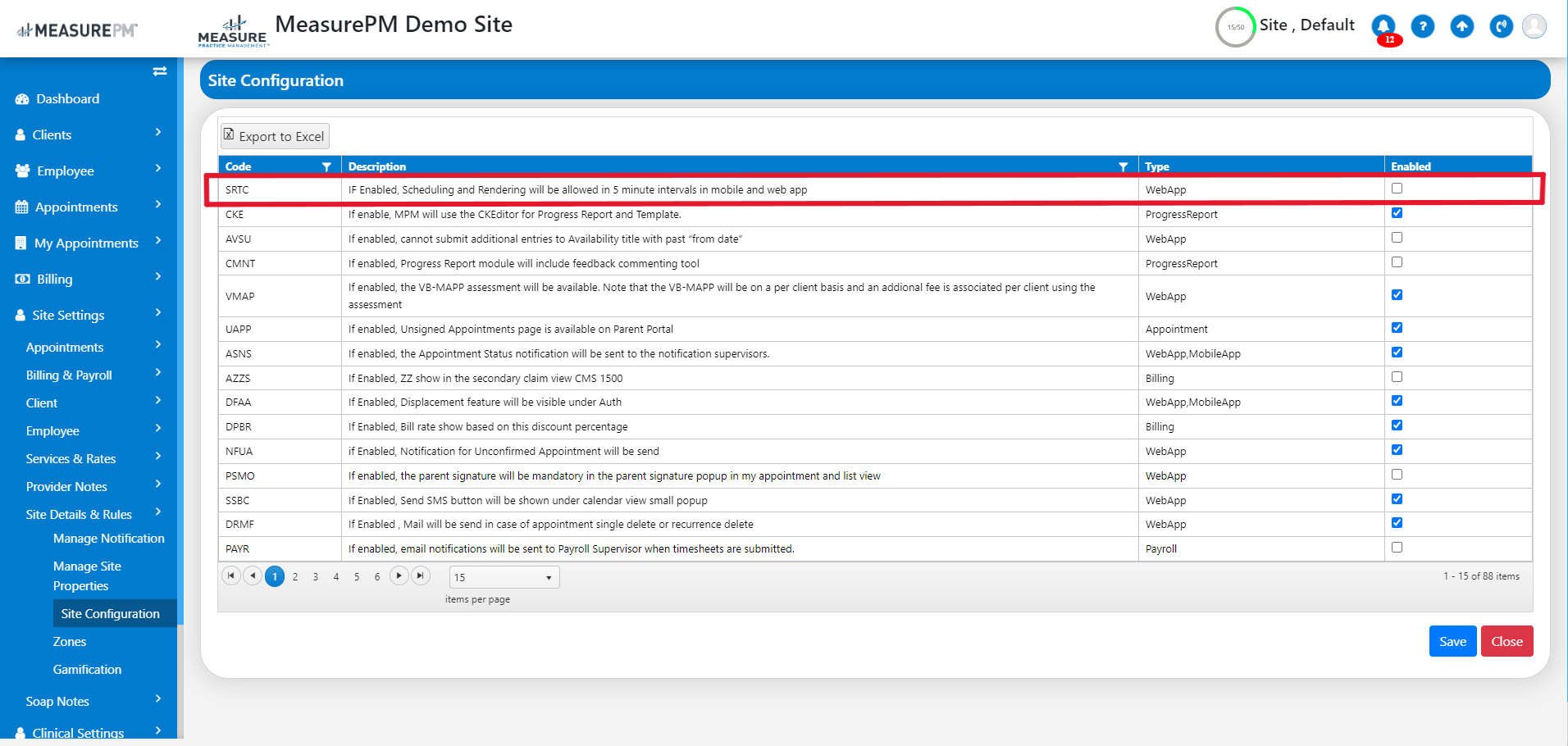1568x746 pixels.
Task: Uncheck the UAPP enabled checkbox
Action: click(x=1397, y=328)
